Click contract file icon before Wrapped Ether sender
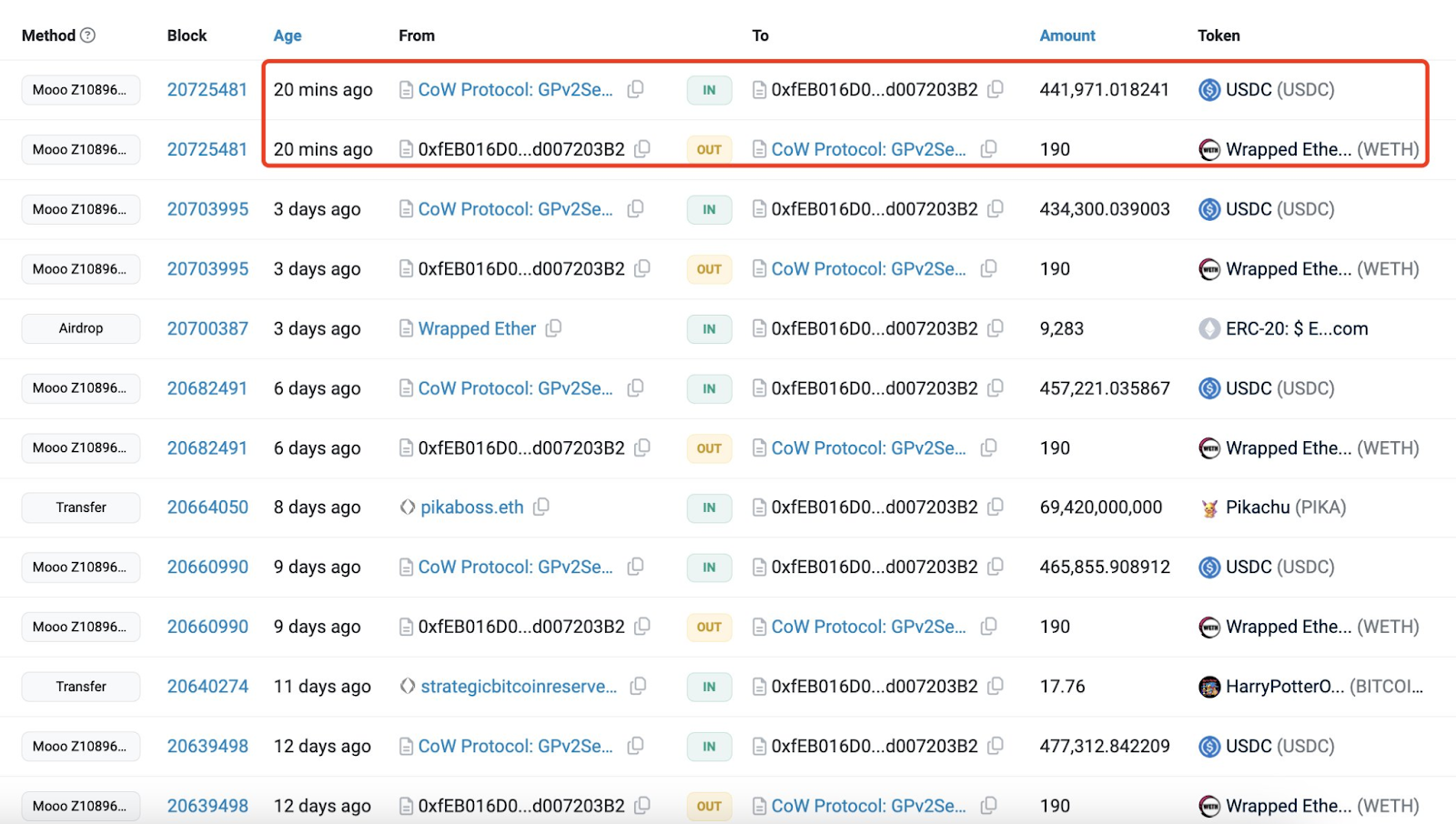 [406, 328]
